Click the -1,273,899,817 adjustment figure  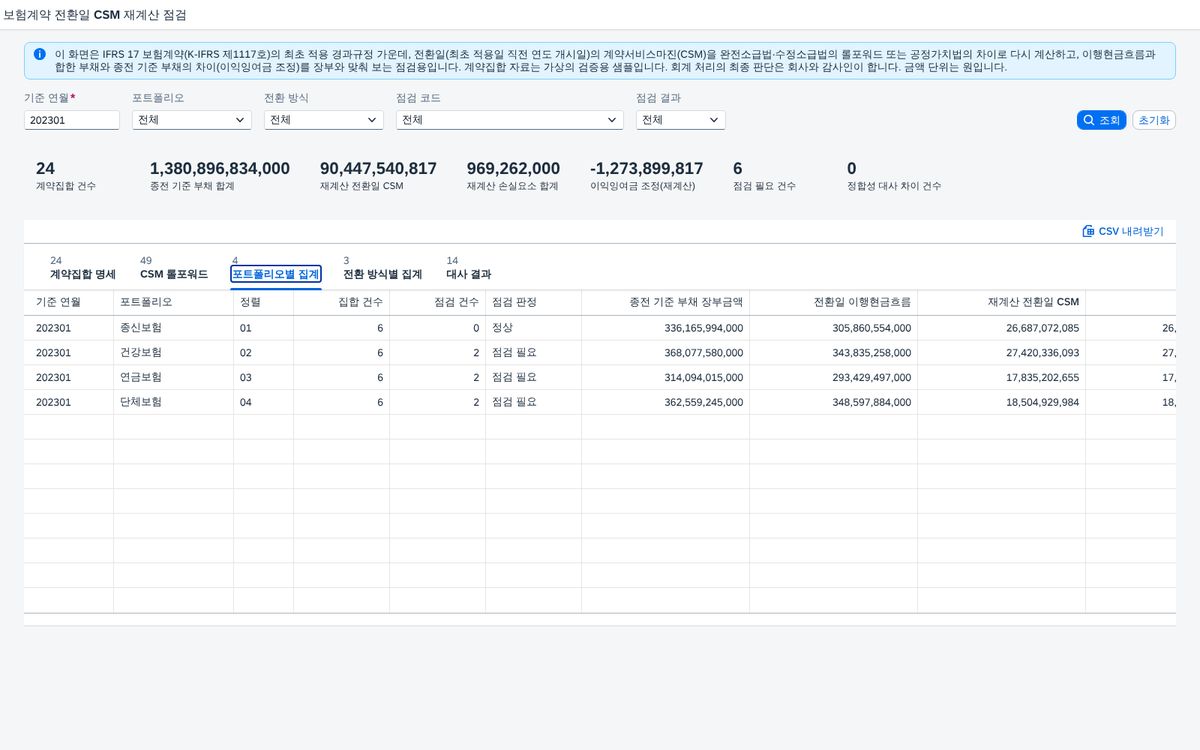pyautogui.click(x=647, y=168)
